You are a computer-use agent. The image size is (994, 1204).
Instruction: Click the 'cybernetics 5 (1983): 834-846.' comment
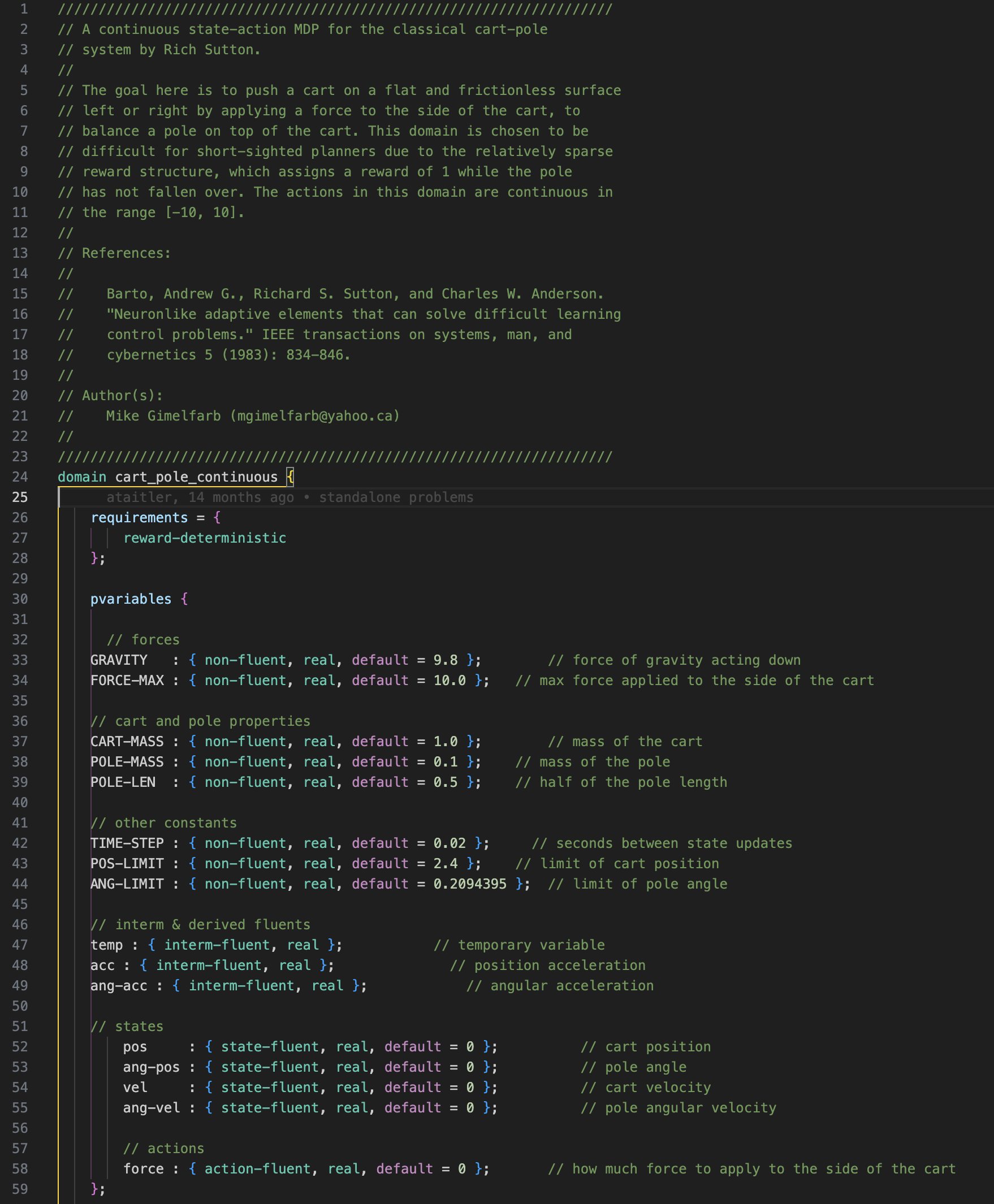(229, 355)
